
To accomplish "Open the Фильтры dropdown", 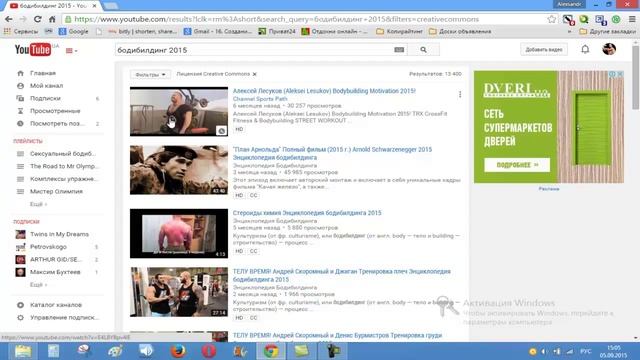I will pyautogui.click(x=150, y=75).
